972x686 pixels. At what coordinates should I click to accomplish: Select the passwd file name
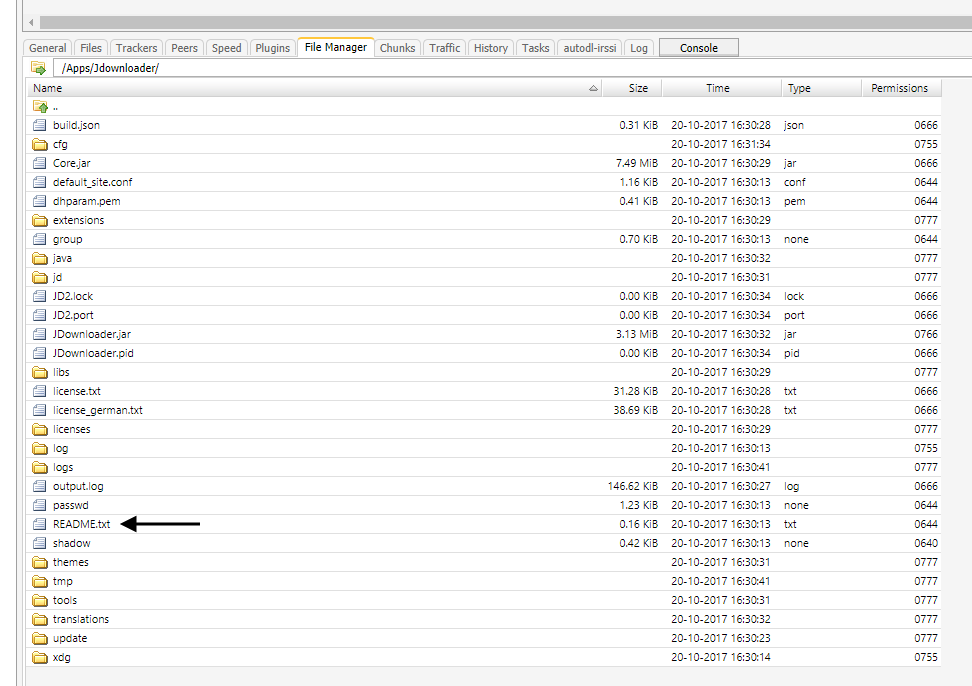tap(71, 505)
